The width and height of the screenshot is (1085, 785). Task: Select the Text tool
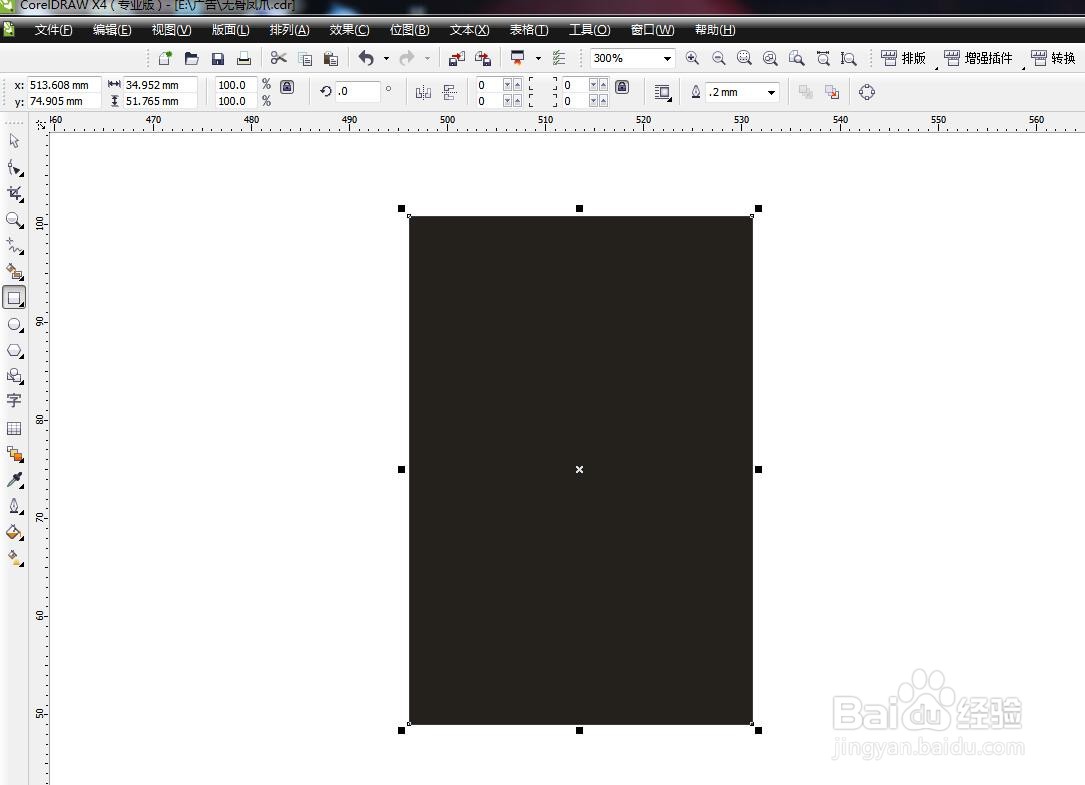click(x=14, y=400)
